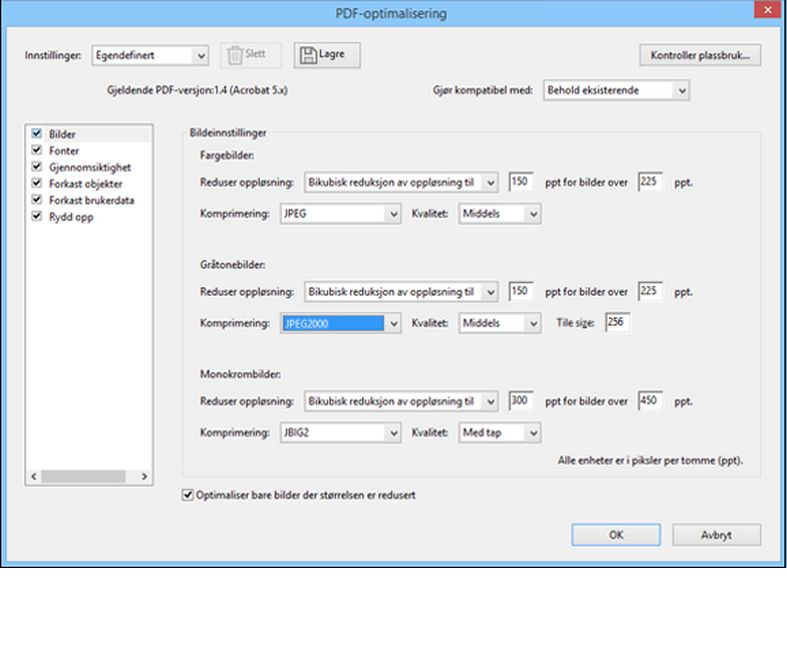Open the Gjør kompatibel med dropdown
Screen dimensions: 787x653
click(x=616, y=90)
